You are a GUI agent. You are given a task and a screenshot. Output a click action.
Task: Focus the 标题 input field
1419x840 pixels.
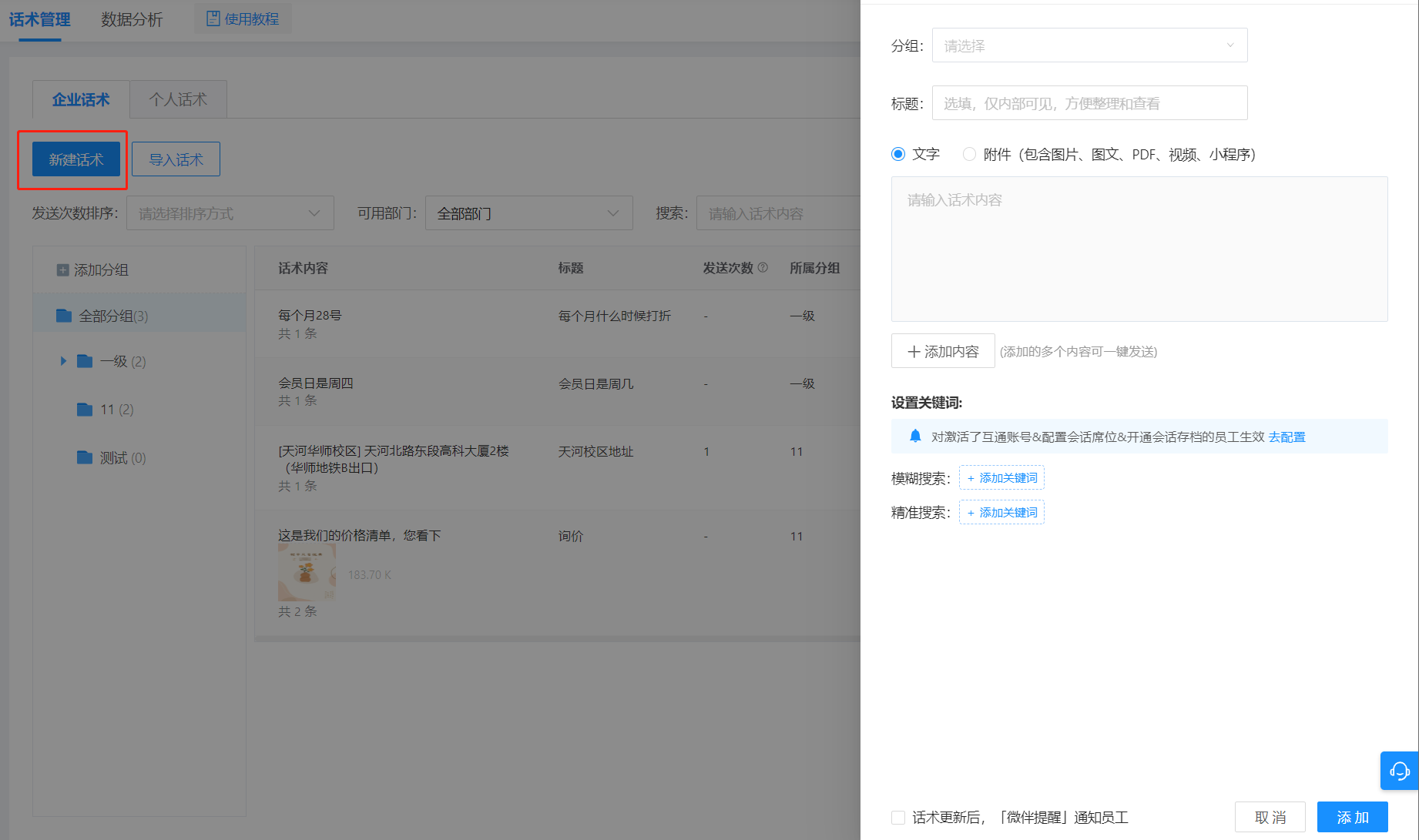pos(1089,102)
